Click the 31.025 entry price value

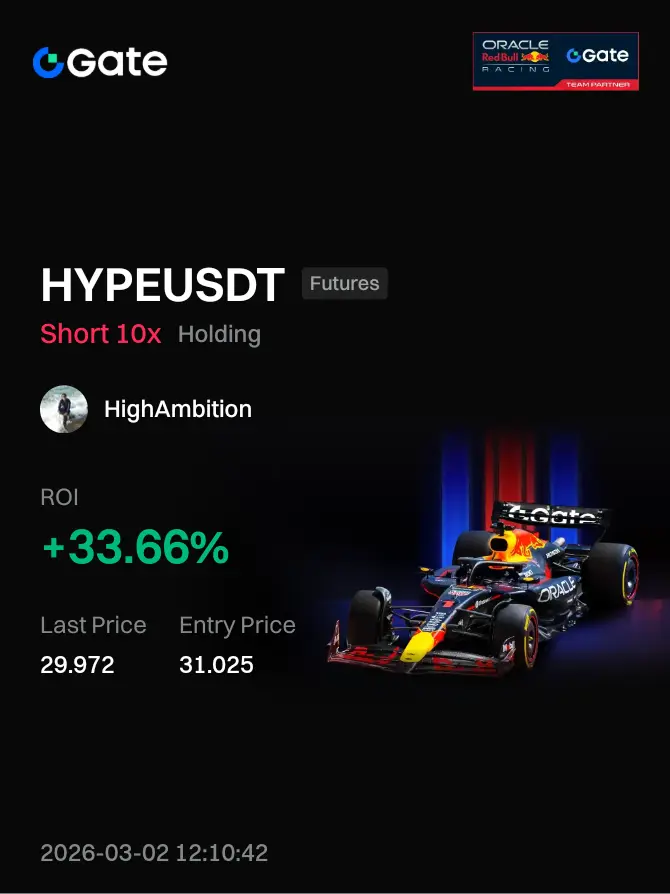tap(216, 665)
